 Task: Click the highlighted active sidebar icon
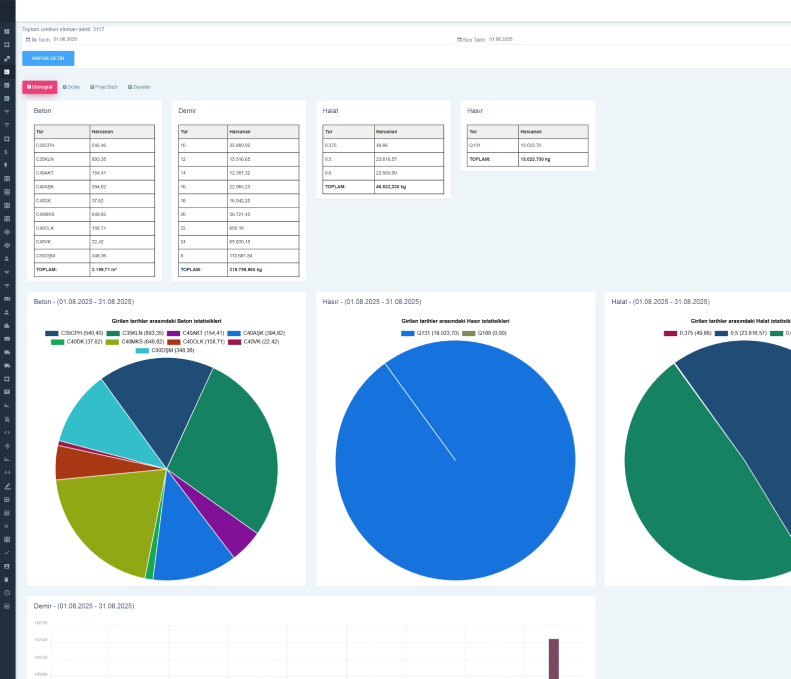coord(7,72)
